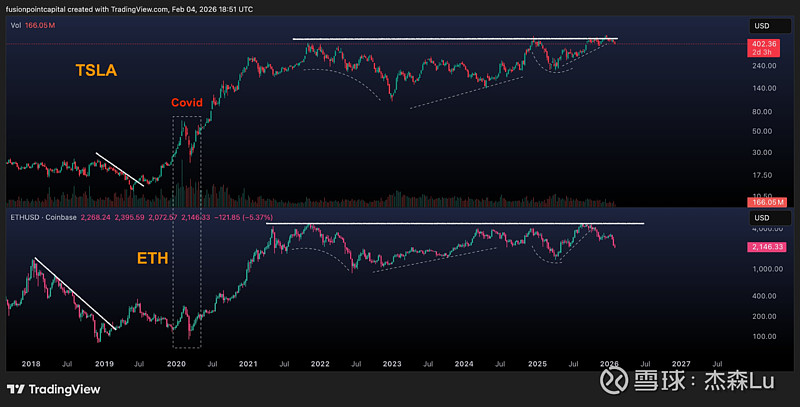Select the orange ETH text annotation
800x407 pixels.
coord(153,258)
